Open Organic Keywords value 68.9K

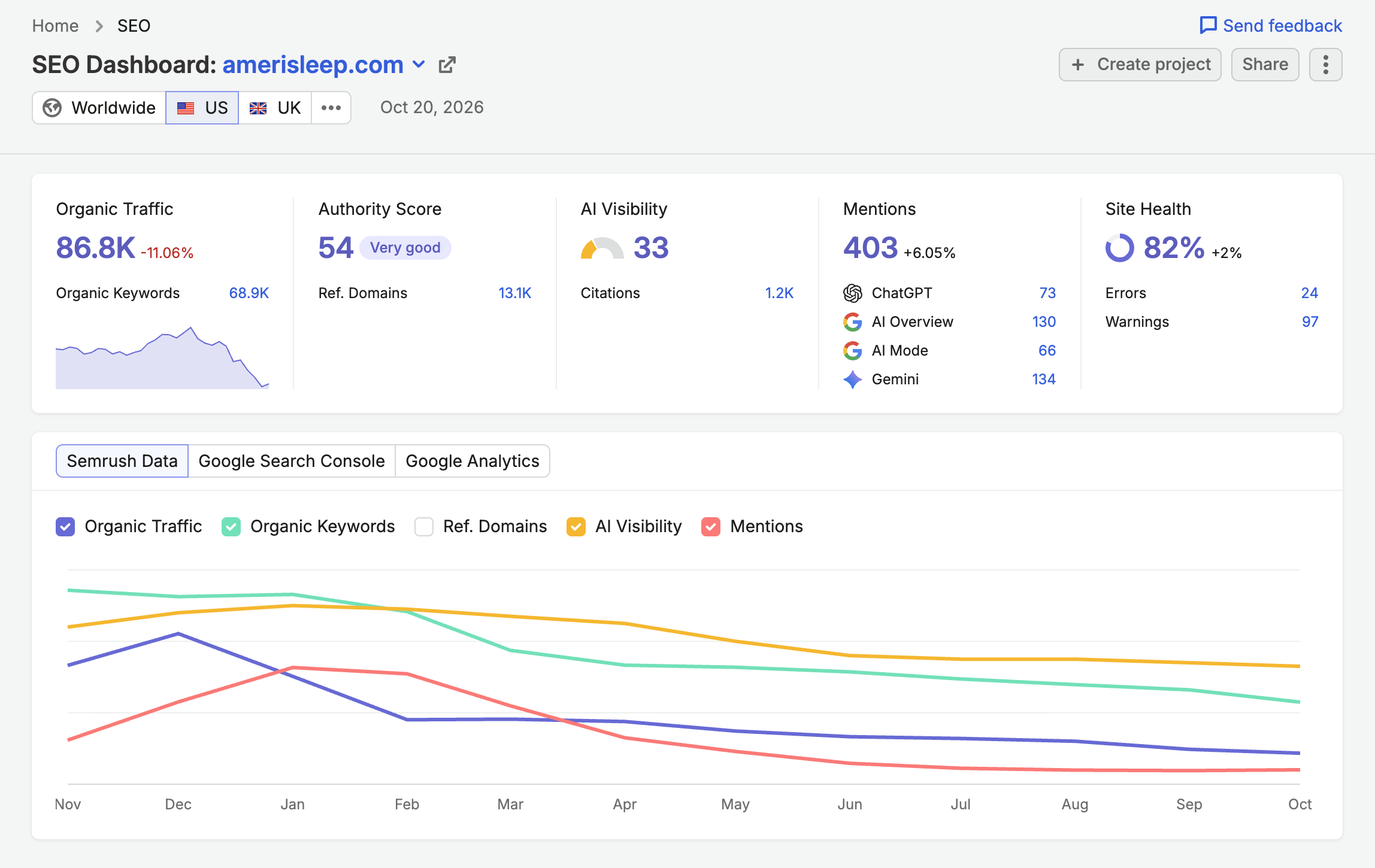(249, 293)
